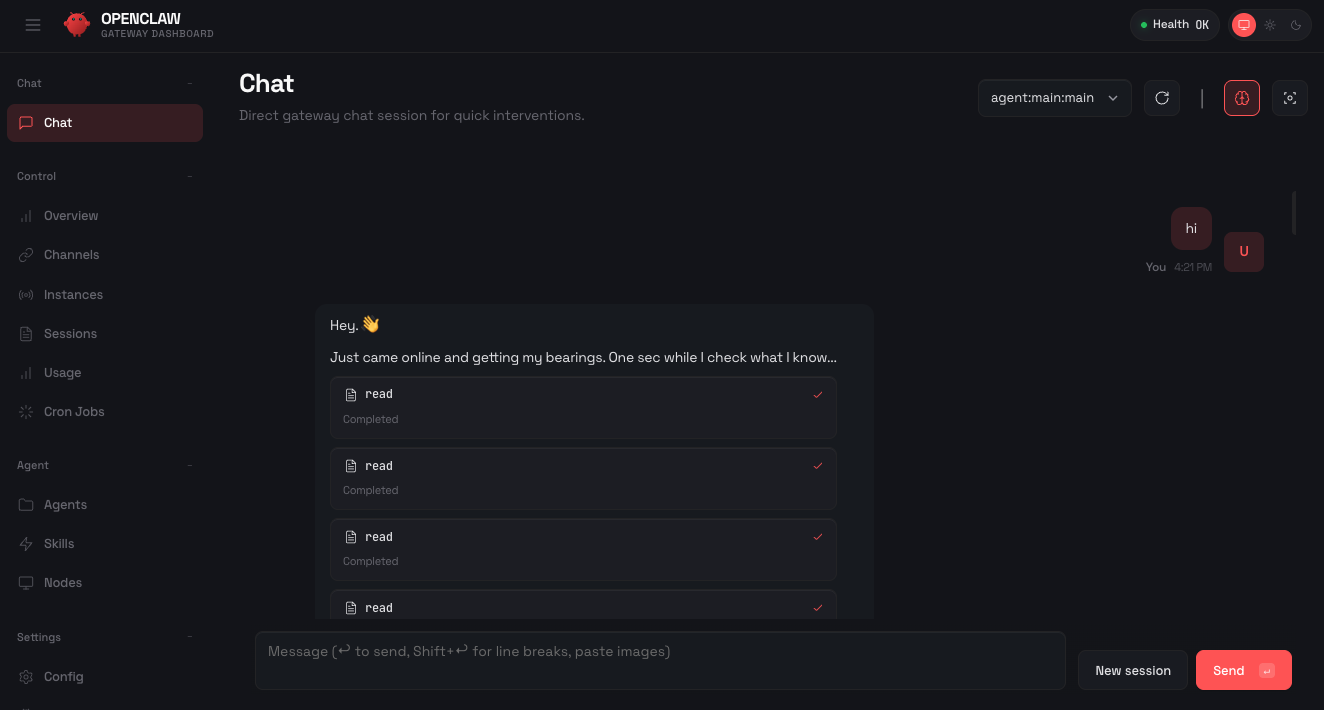Click the hamburger menu icon
The width and height of the screenshot is (1324, 710).
pyautogui.click(x=33, y=25)
